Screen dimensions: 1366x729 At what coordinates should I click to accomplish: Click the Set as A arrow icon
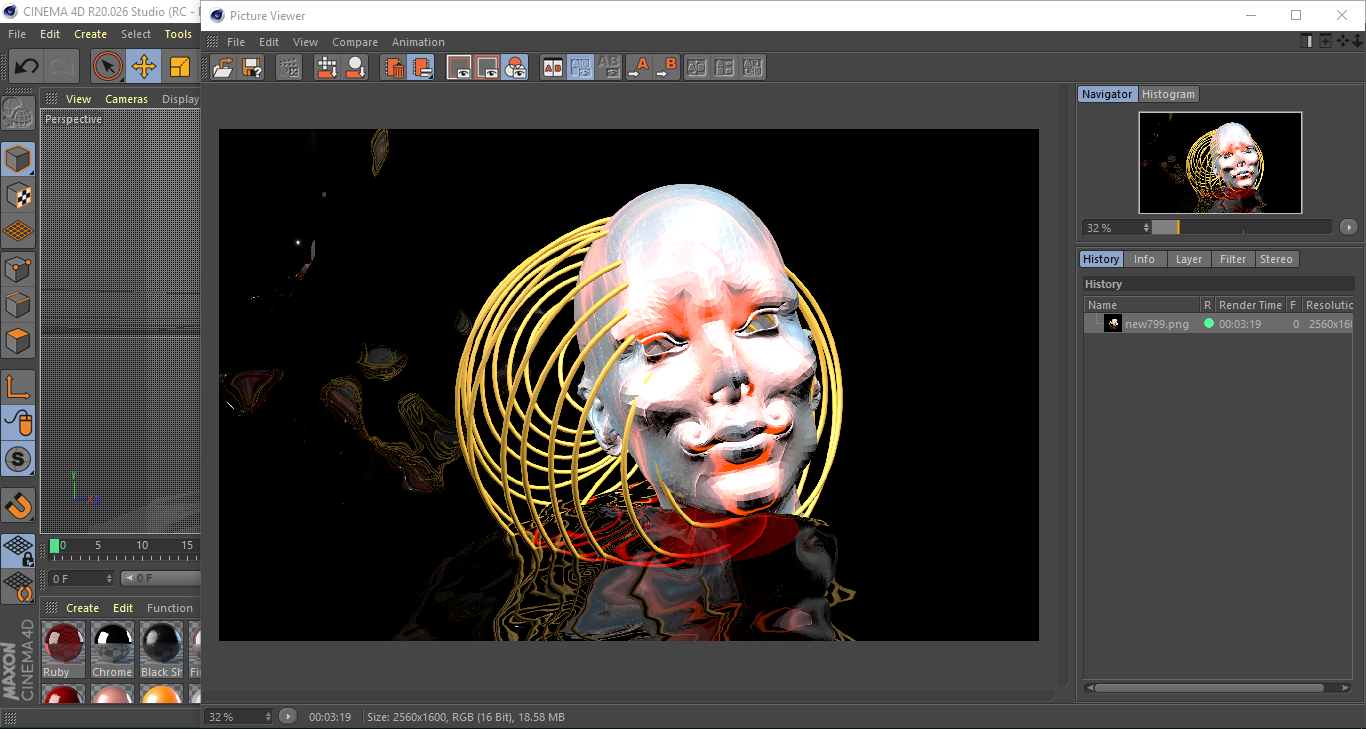point(638,67)
